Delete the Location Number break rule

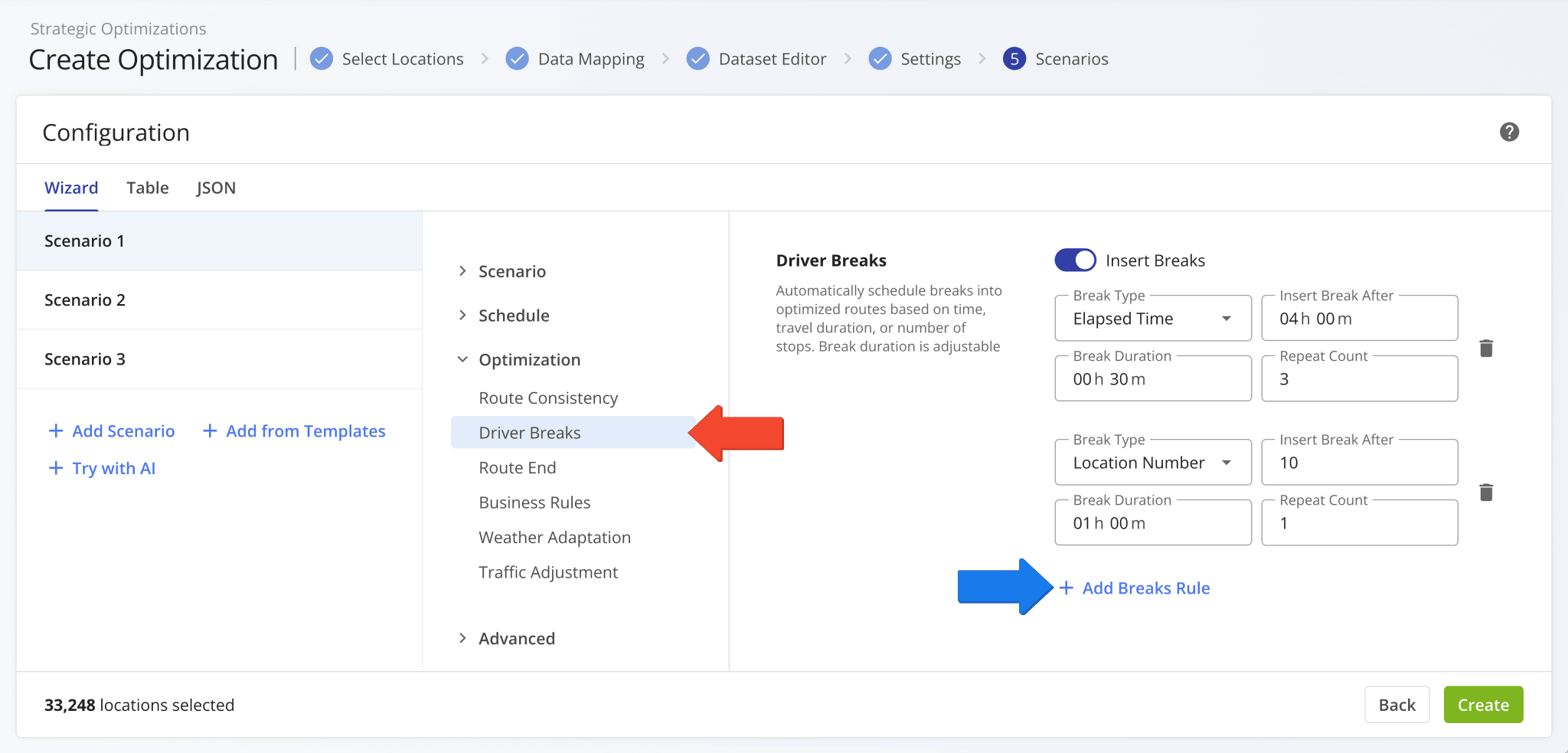point(1486,493)
